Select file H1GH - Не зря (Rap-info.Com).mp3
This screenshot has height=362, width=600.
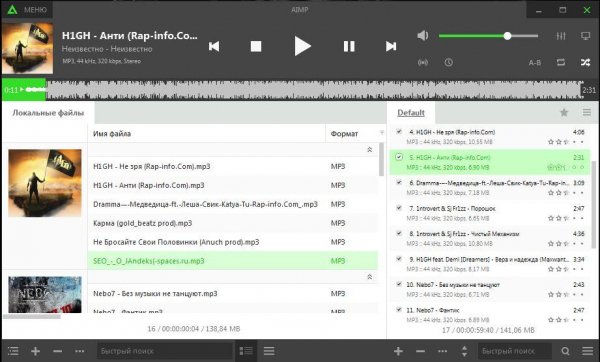pos(233,166)
